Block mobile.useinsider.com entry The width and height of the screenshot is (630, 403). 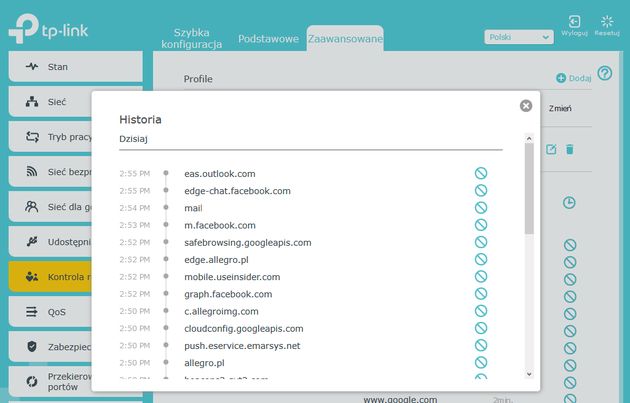coord(481,276)
